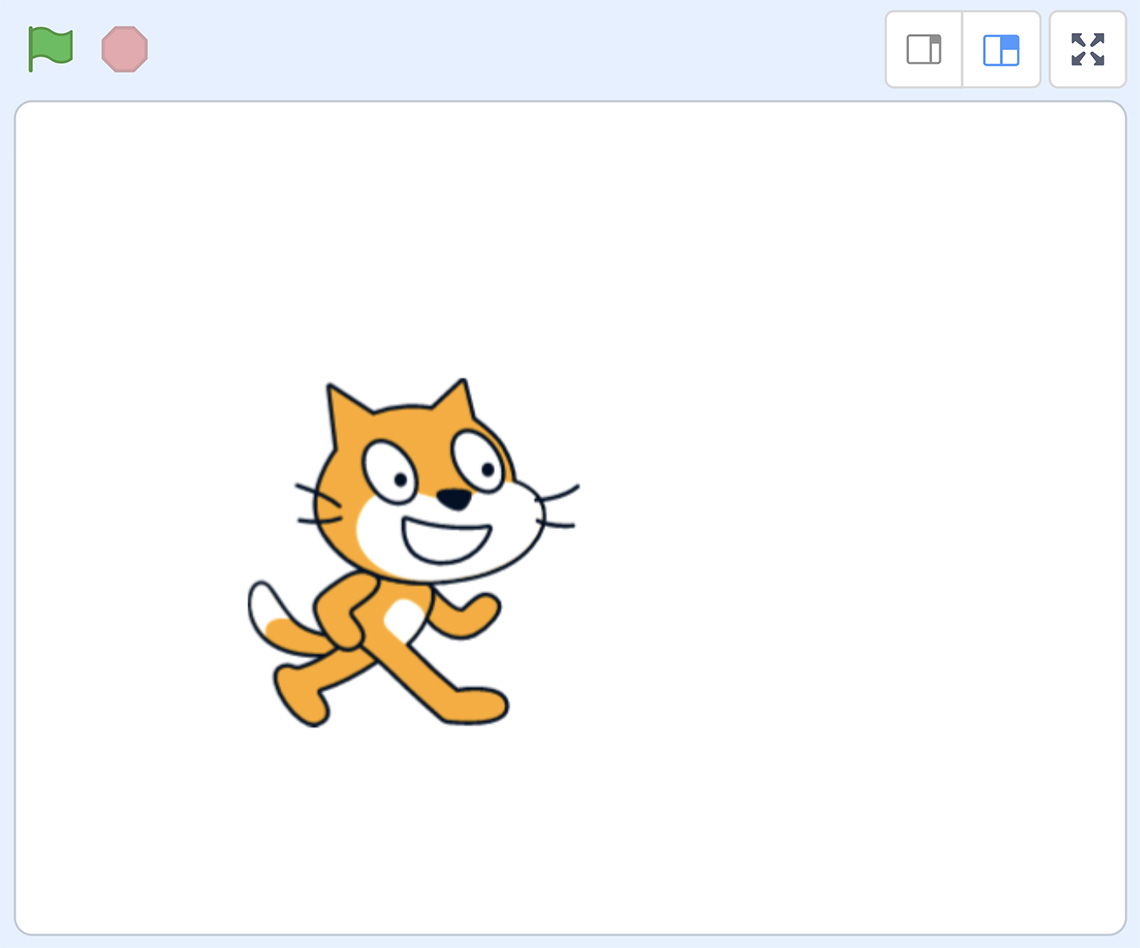Click the Scratch cat sprite on stage

[x=413, y=553]
